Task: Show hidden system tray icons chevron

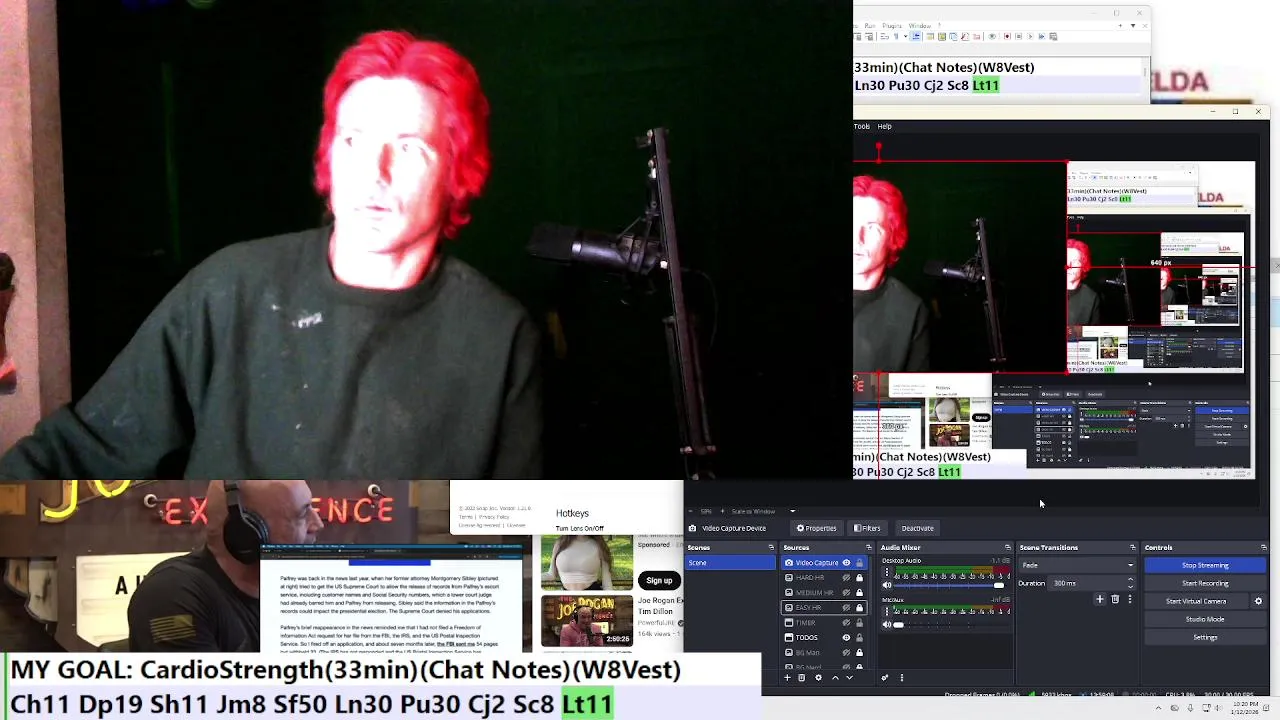Action: tap(1158, 708)
